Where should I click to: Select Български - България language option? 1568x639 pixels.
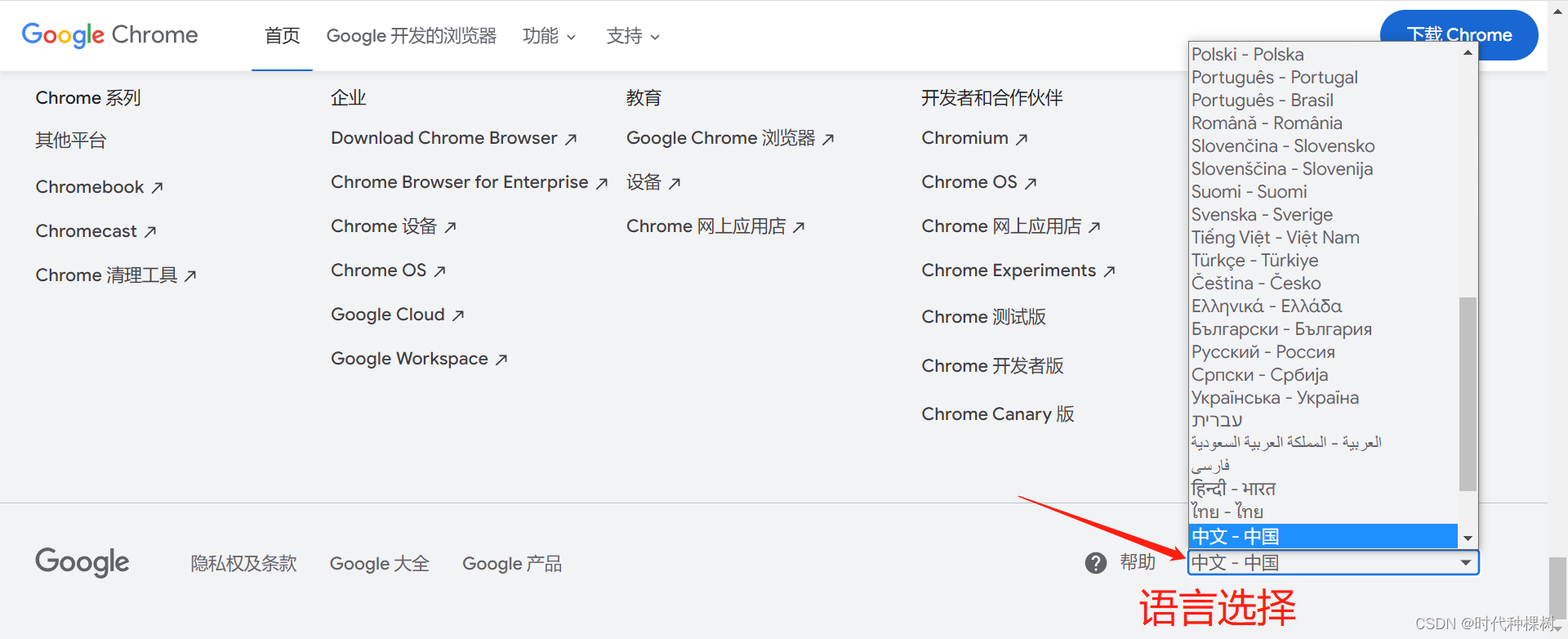click(x=1324, y=329)
